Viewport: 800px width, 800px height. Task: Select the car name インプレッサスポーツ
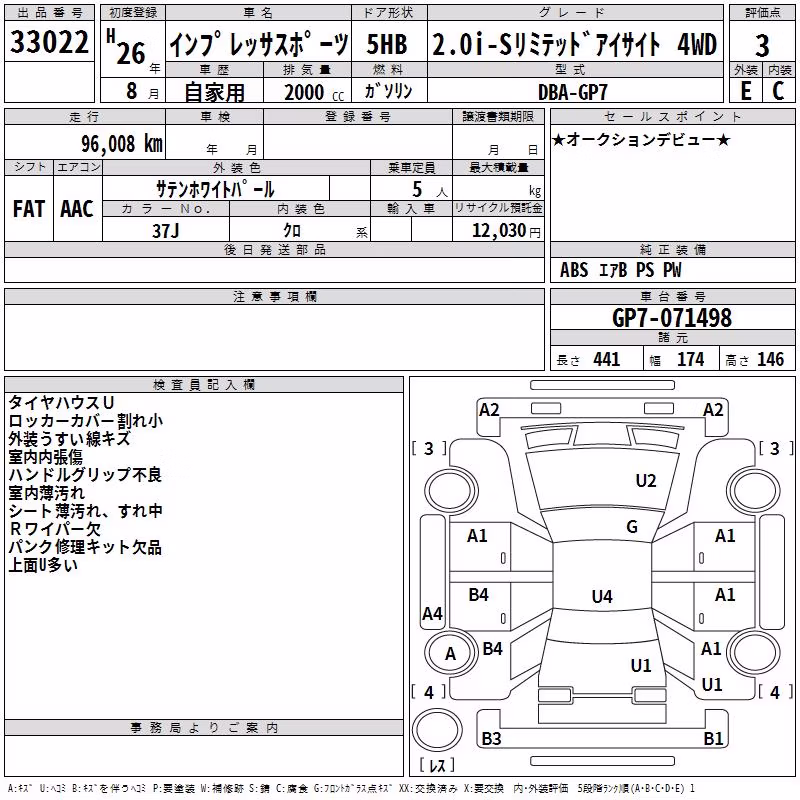[x=259, y=44]
